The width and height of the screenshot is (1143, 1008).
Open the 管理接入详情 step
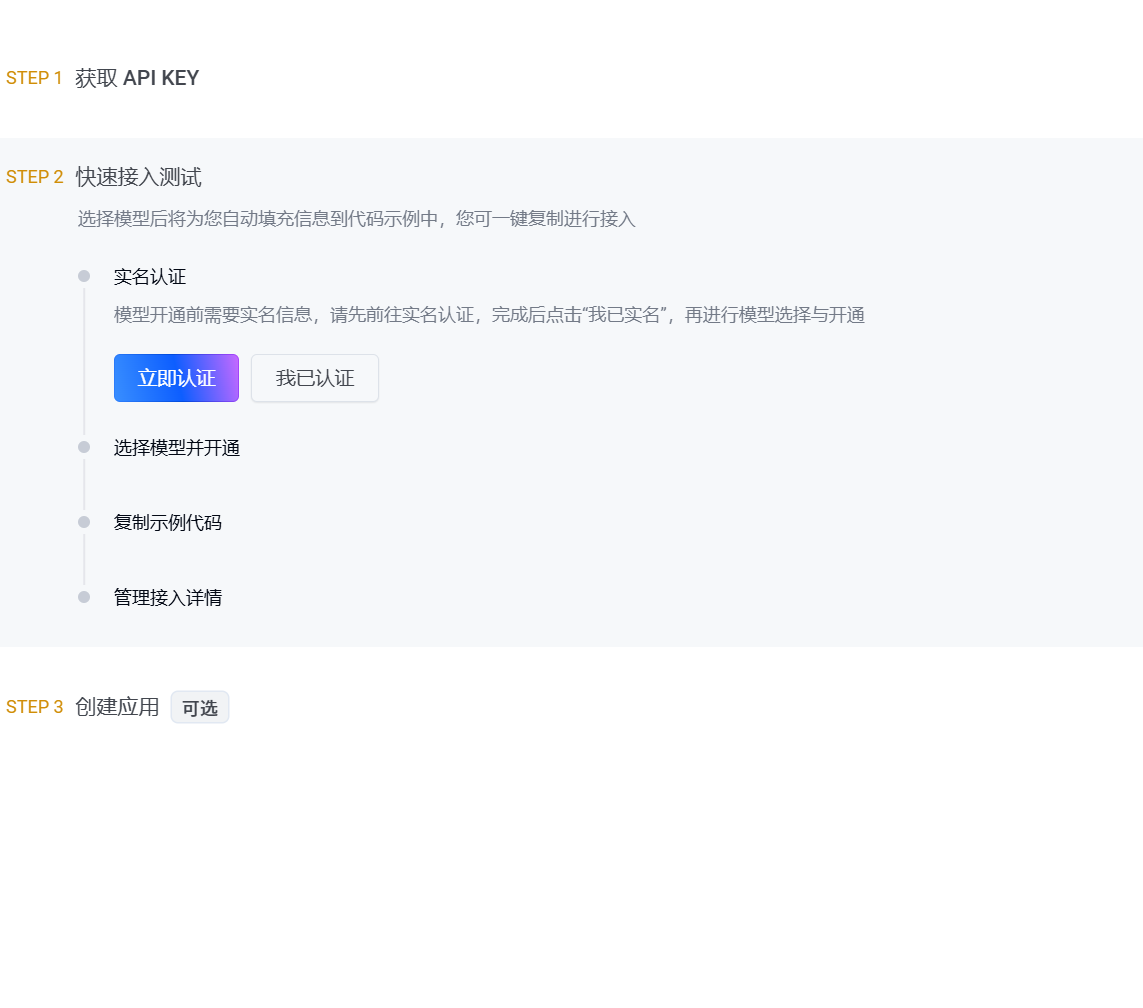[168, 598]
